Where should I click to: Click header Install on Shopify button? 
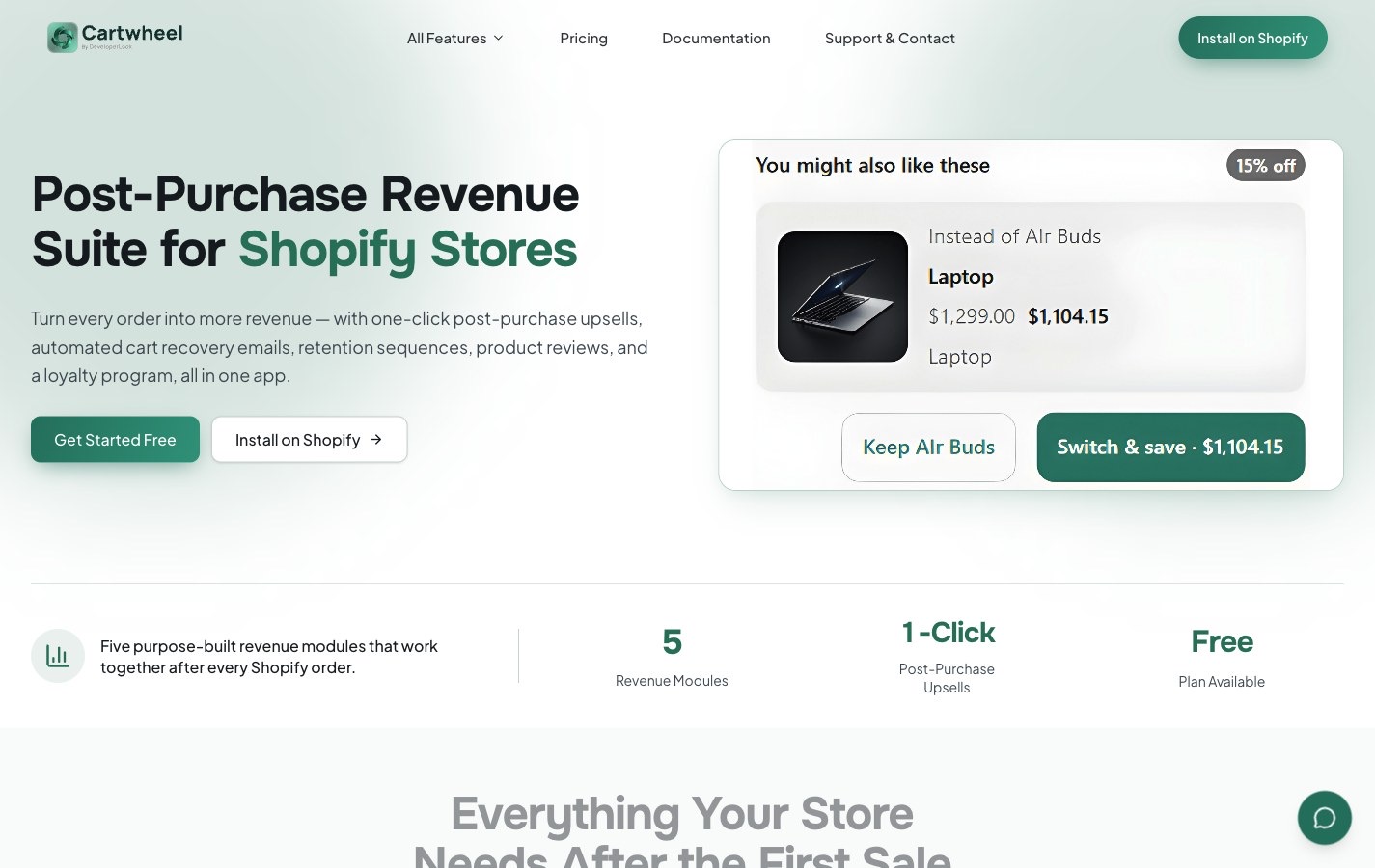[1252, 38]
